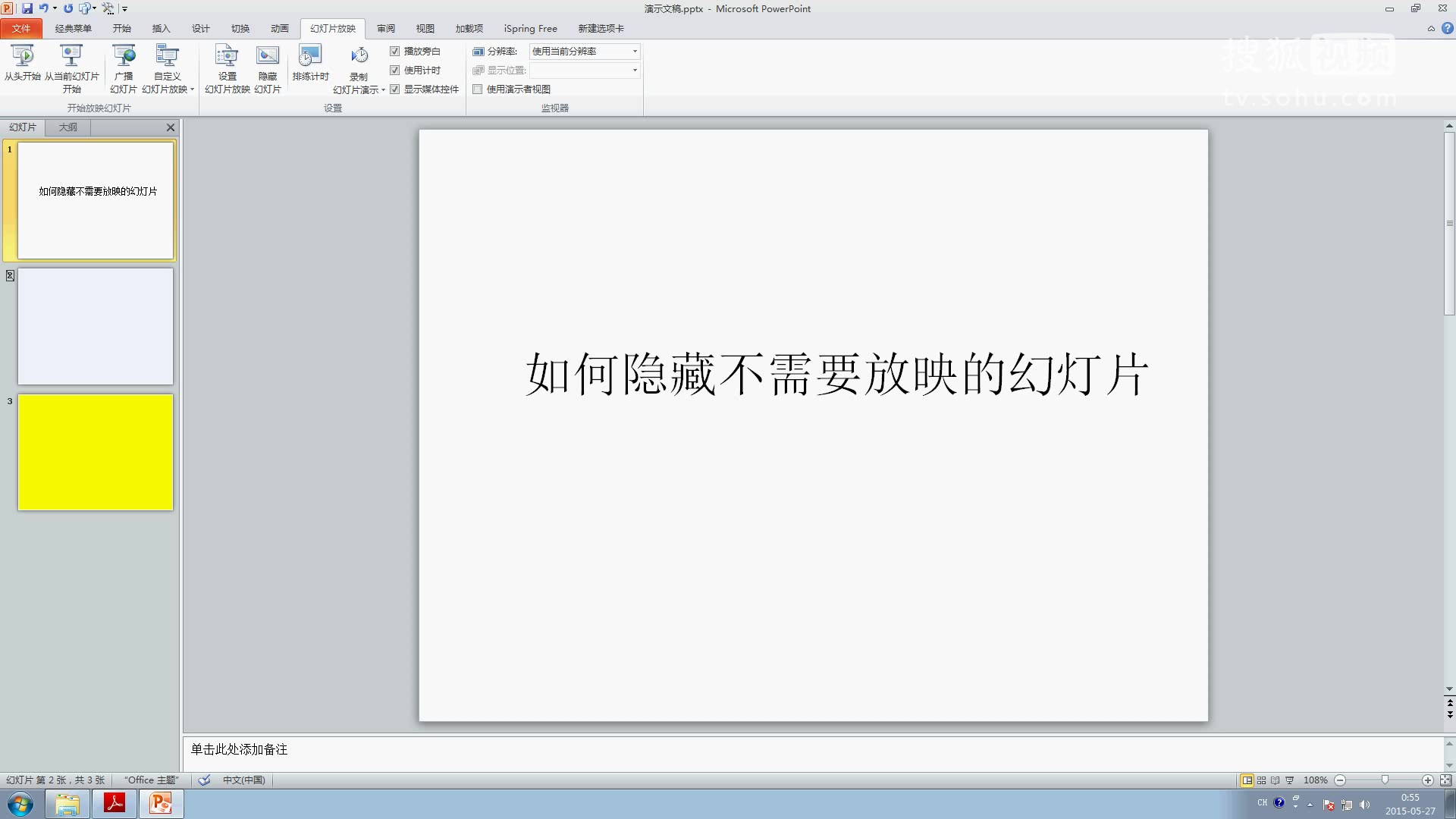
Task: Open 设置幻灯片放映 slideshow settings
Action: [225, 67]
